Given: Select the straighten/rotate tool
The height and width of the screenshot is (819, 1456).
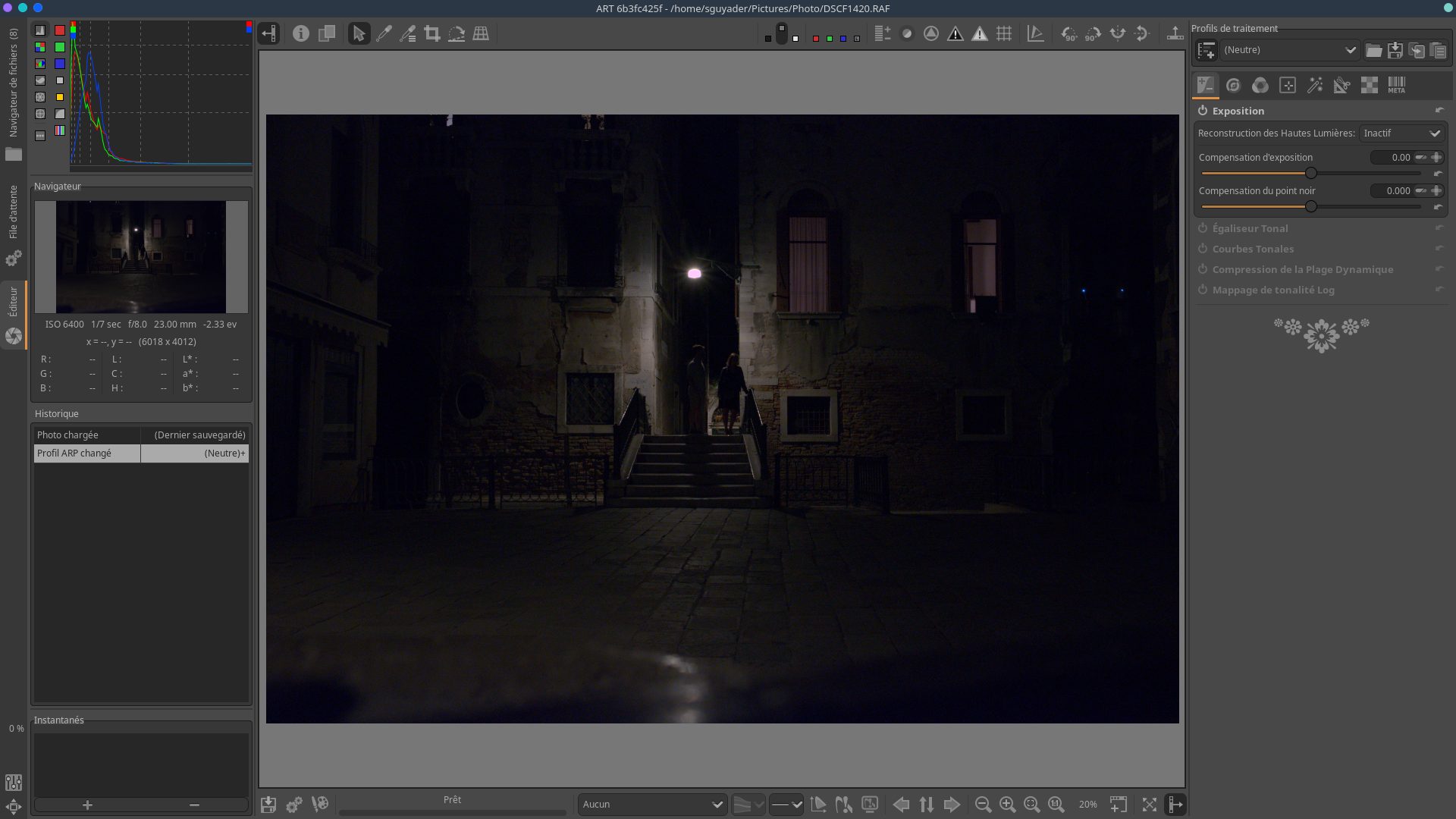Looking at the screenshot, I should [457, 34].
